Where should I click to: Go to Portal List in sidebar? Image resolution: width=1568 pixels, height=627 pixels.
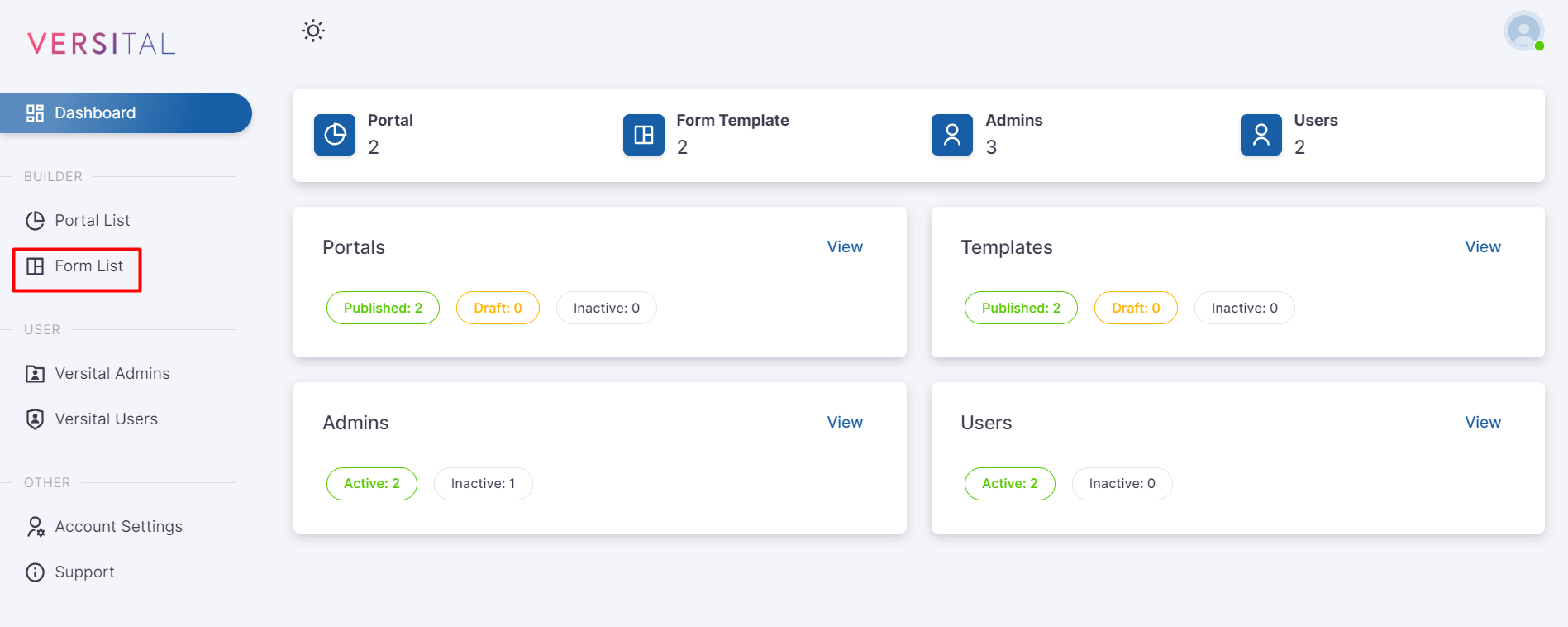click(92, 221)
